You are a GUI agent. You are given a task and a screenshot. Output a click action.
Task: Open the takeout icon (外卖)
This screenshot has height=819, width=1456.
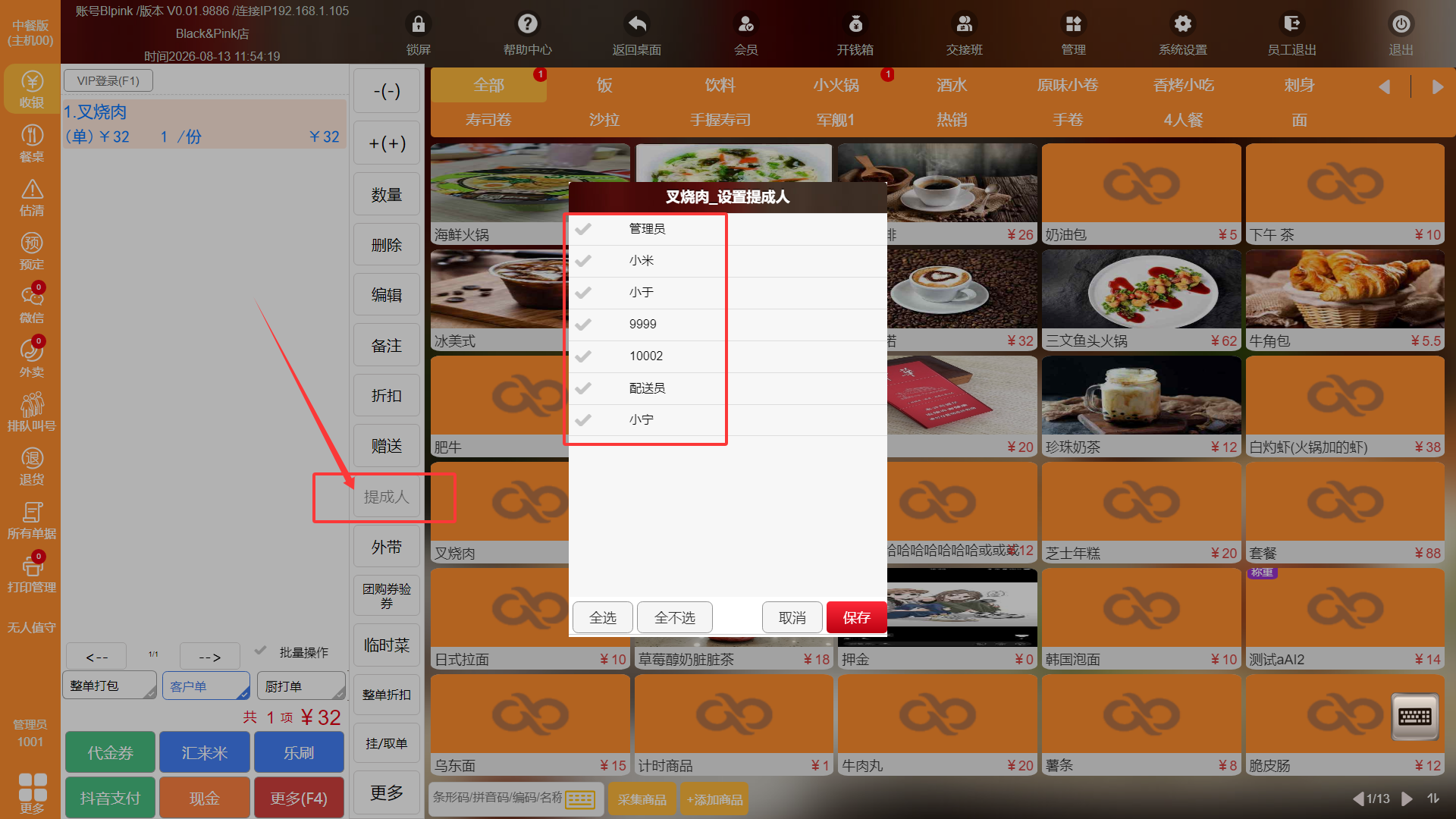pyautogui.click(x=32, y=350)
